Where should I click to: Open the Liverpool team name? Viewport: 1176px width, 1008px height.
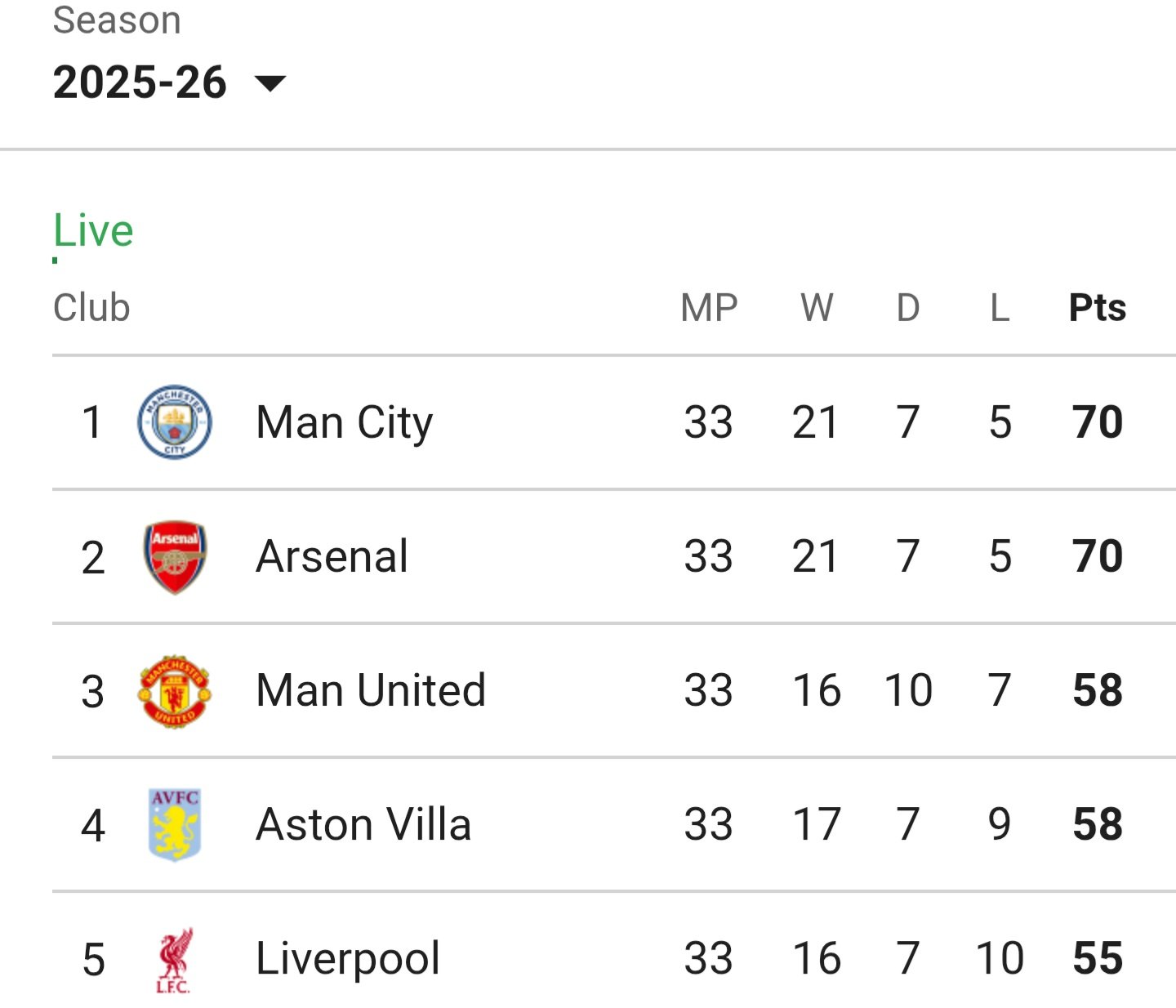[348, 959]
